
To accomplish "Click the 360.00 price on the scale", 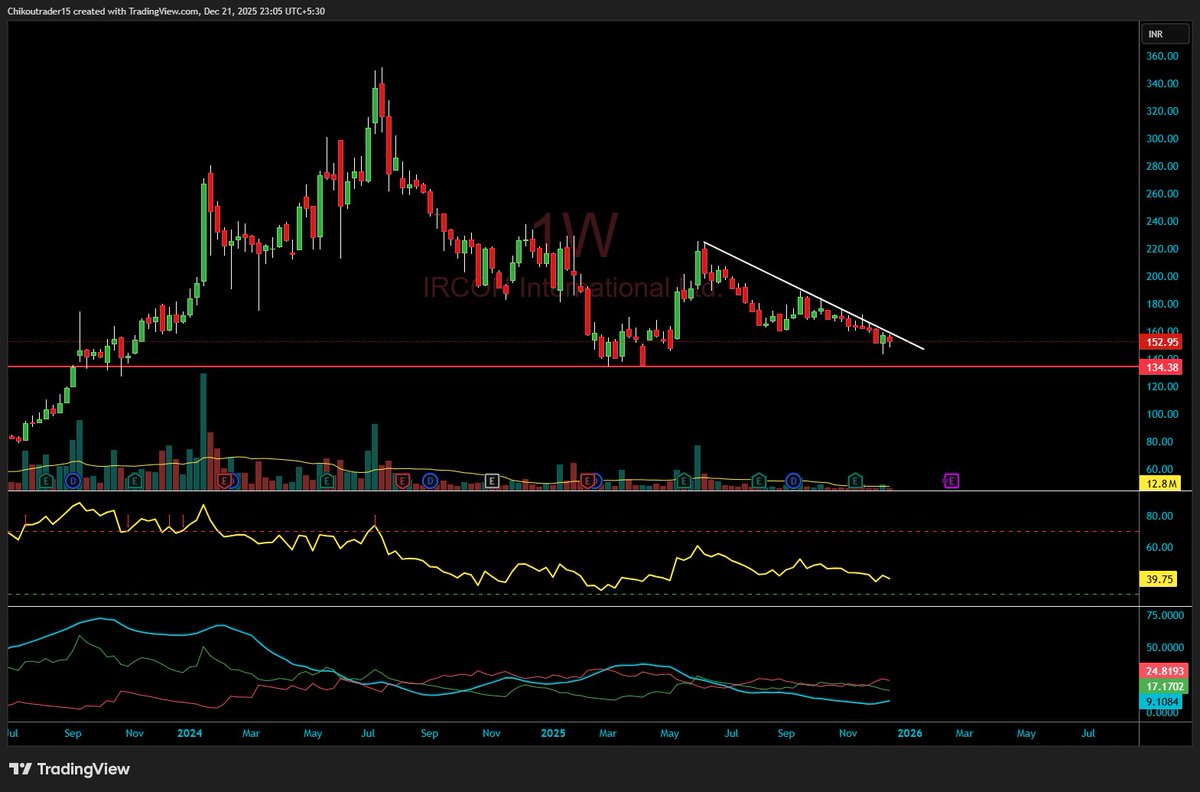I will [x=1162, y=58].
